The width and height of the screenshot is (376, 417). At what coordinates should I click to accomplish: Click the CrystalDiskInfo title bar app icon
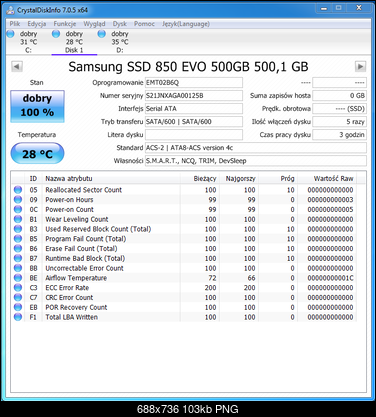pos(10,10)
